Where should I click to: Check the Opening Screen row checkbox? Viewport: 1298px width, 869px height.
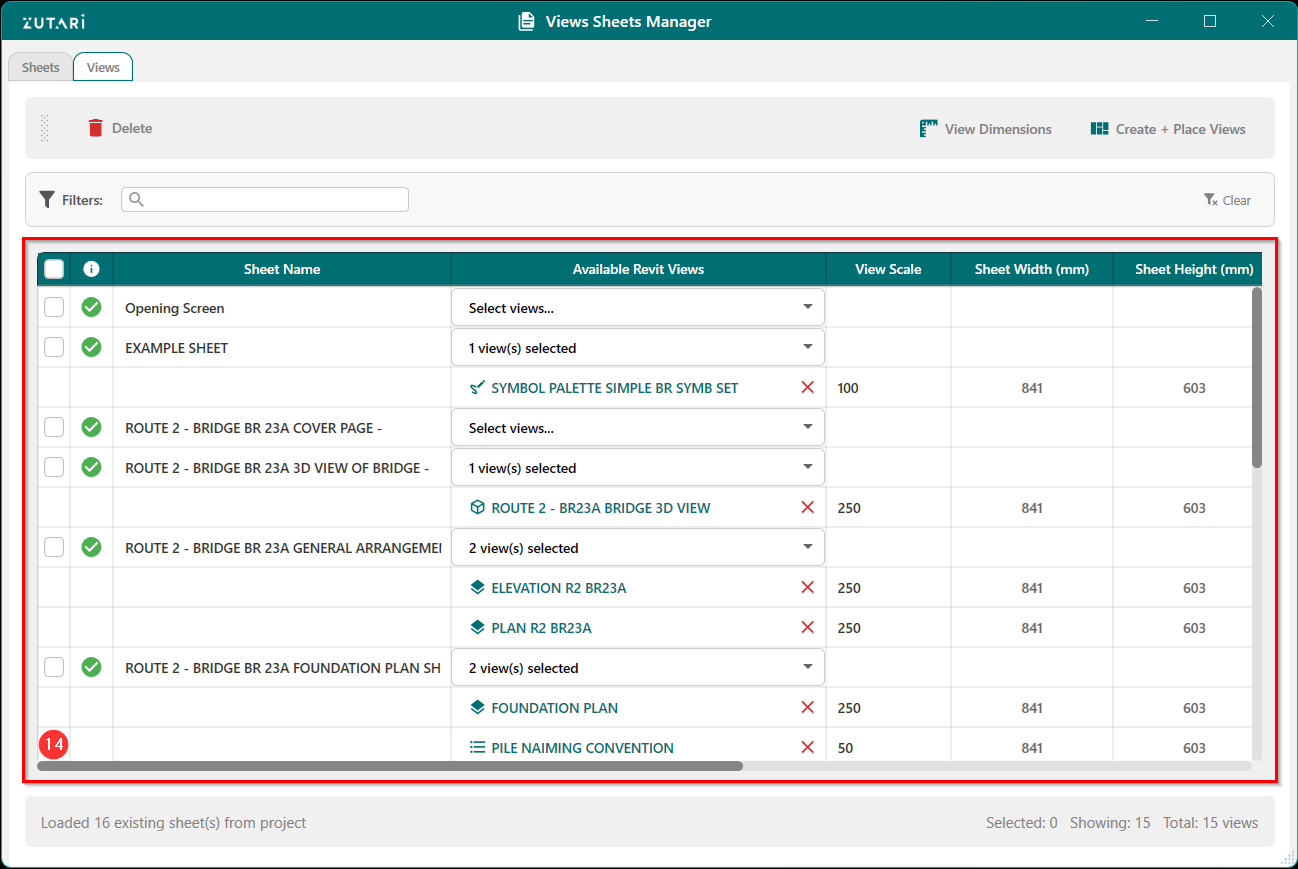54,308
